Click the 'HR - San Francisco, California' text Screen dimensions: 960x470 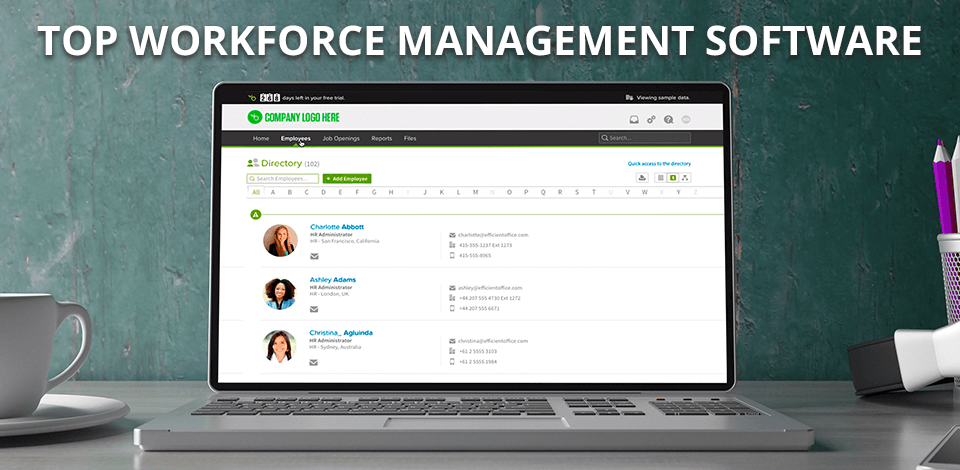(344, 241)
